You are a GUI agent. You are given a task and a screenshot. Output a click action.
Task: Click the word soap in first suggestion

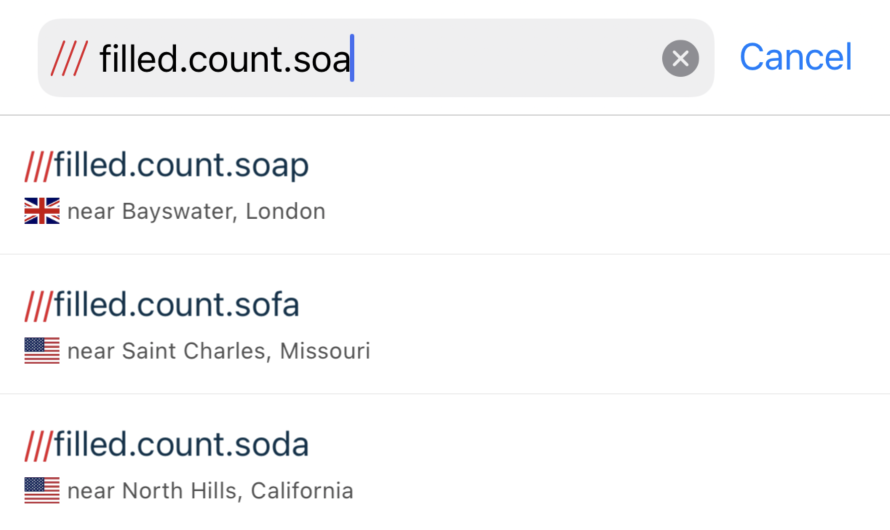click(272, 167)
